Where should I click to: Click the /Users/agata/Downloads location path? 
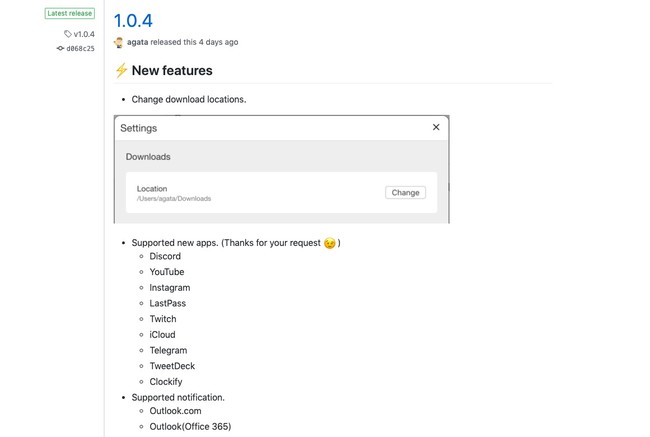pyautogui.click(x=174, y=199)
